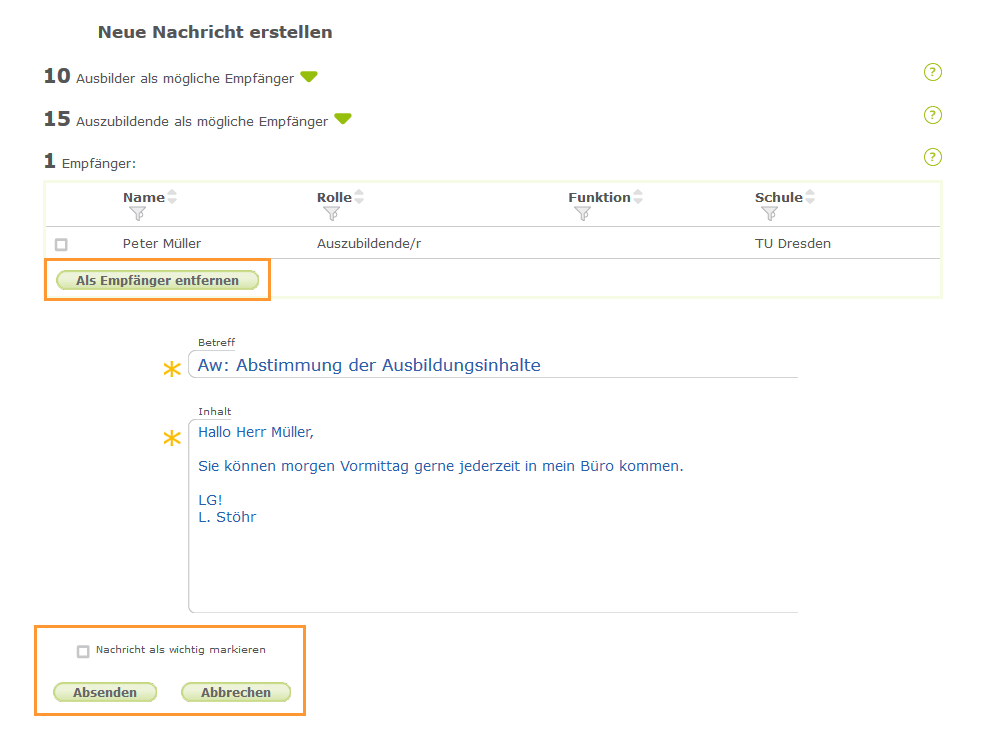Image resolution: width=994 pixels, height=736 pixels.
Task: Click the sort arrows beside Rolle
Action: click(x=359, y=196)
